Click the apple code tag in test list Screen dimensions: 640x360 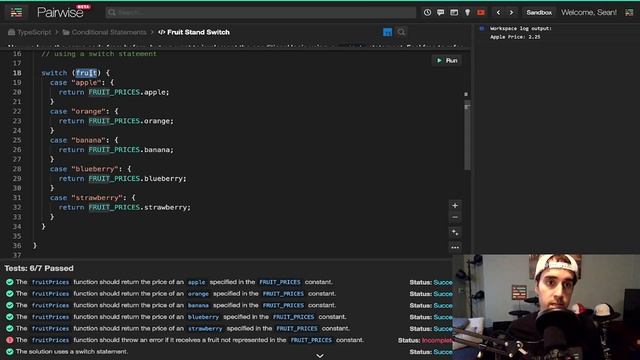pos(196,282)
